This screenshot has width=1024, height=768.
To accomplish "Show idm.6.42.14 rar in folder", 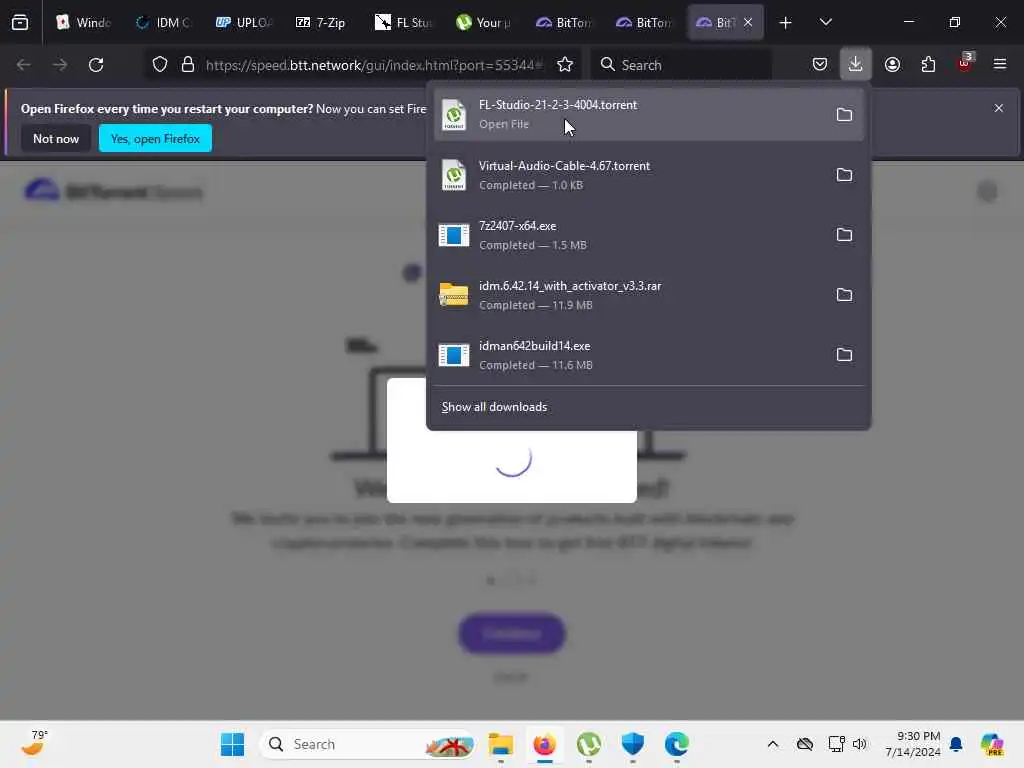I will click(844, 295).
